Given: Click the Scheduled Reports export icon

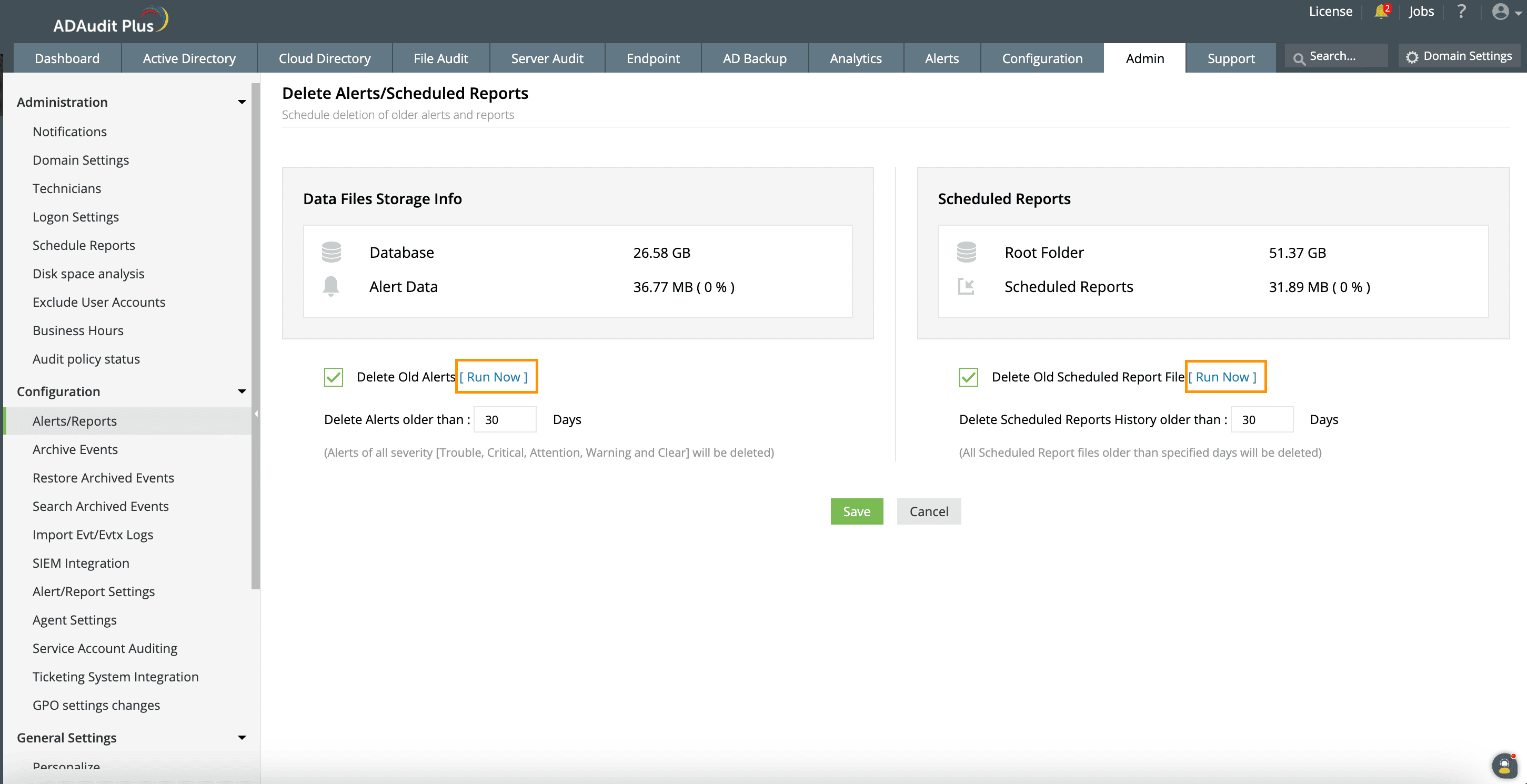Looking at the screenshot, I should point(966,287).
